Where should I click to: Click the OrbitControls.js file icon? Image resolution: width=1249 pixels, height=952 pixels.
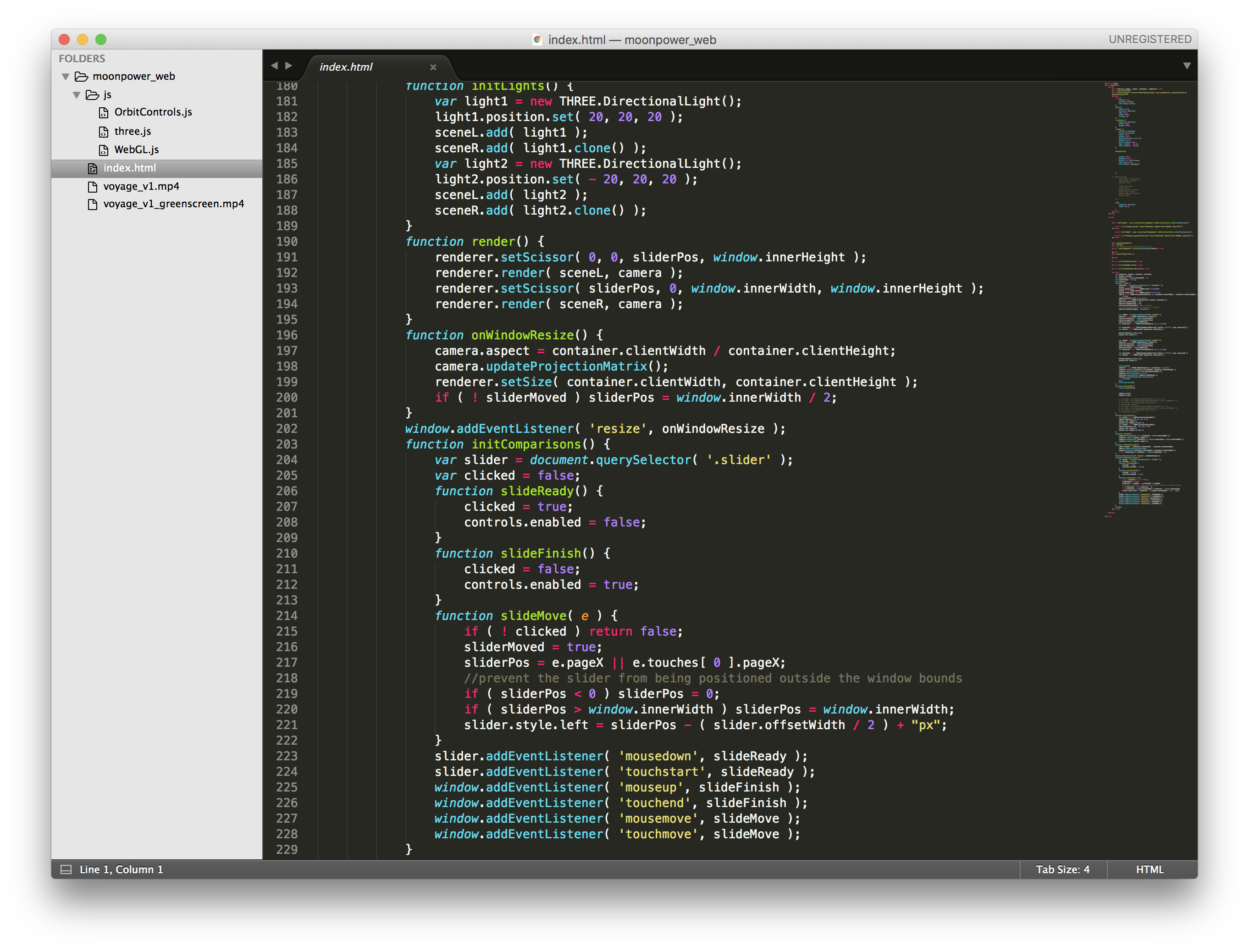click(x=104, y=113)
